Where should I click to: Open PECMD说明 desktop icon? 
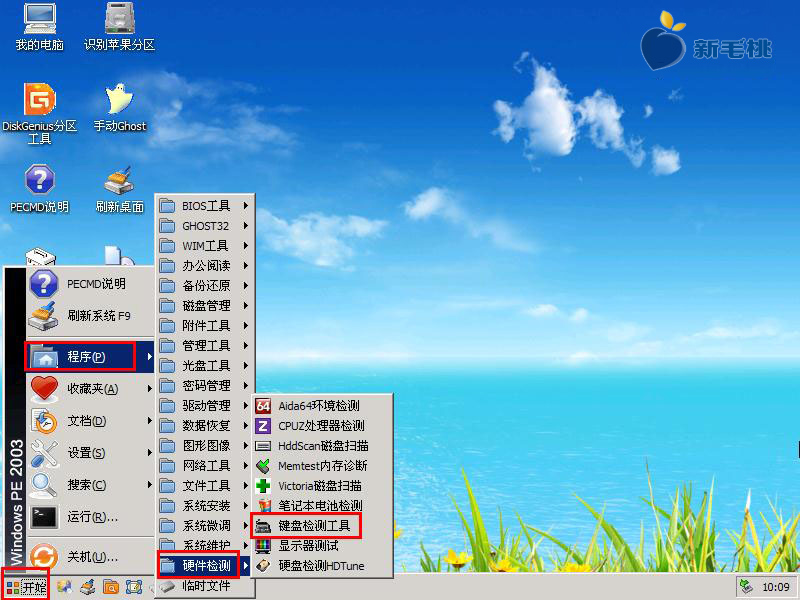click(x=39, y=189)
